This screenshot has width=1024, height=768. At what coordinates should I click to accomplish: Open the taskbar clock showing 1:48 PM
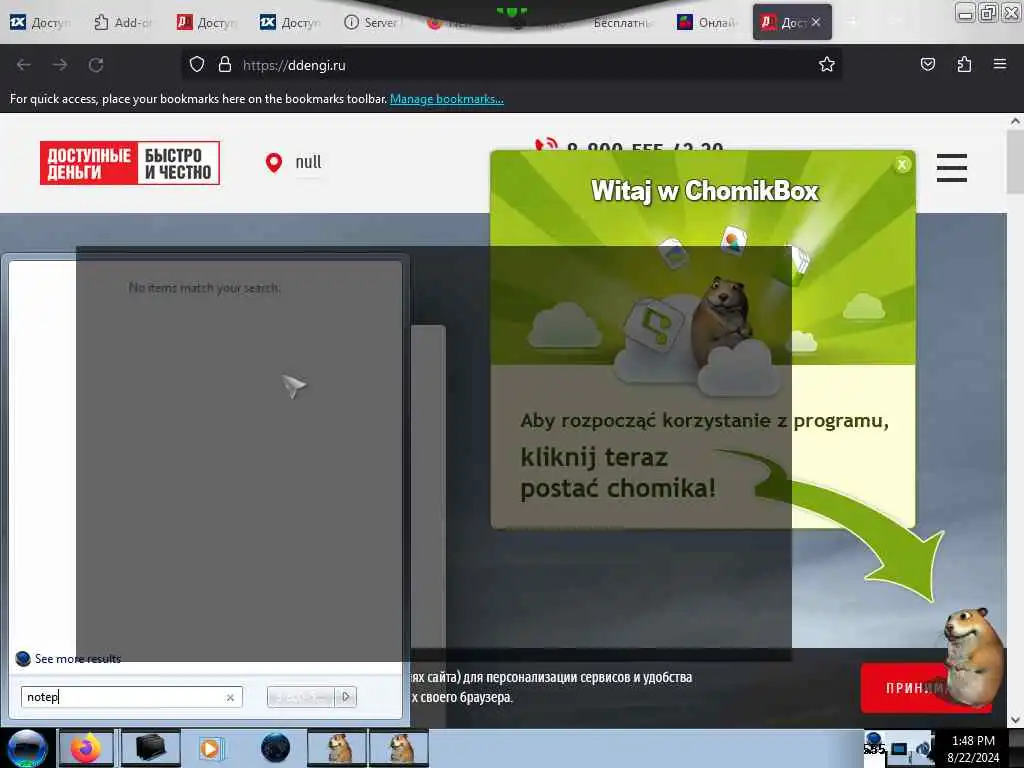coord(973,748)
